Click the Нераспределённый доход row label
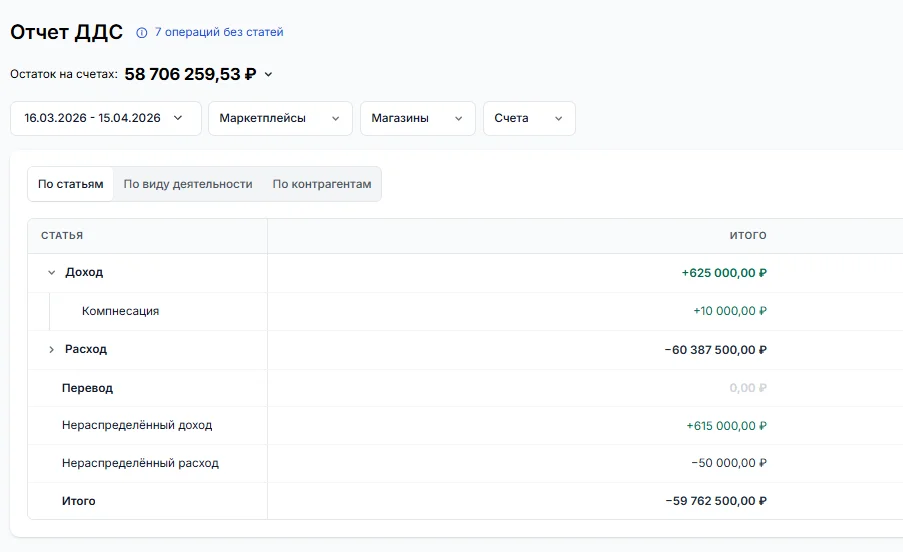The height and width of the screenshot is (552, 903). point(137,425)
